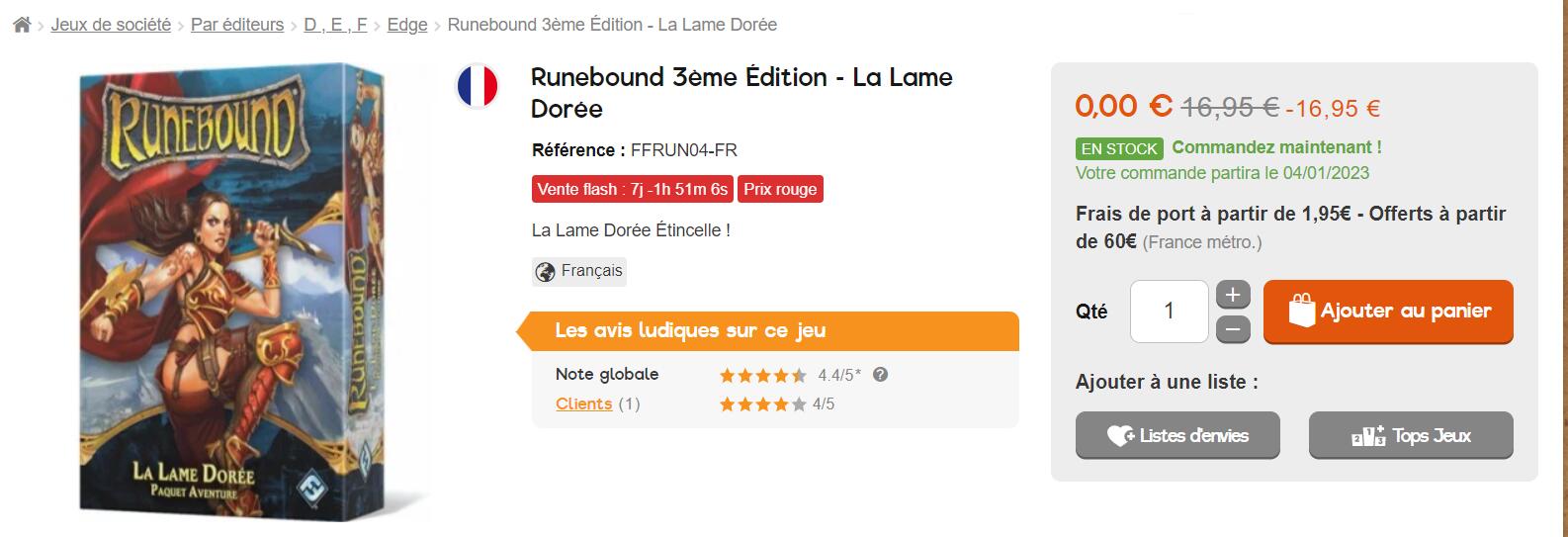Viewport: 1568px width, 537px height.
Task: Click the Prix rouge badge
Action: [780, 189]
